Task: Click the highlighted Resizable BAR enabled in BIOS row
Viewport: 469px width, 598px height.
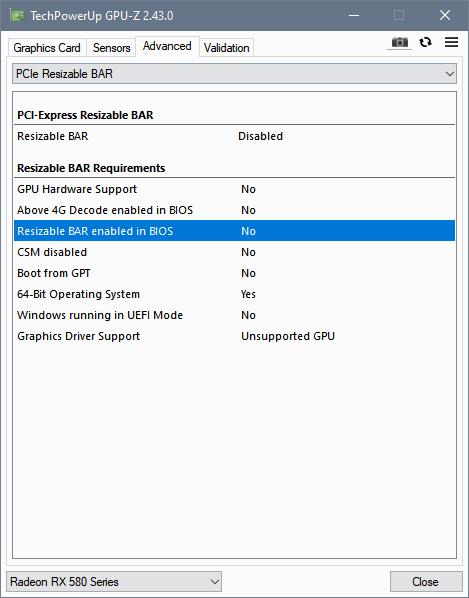Action: click(234, 231)
